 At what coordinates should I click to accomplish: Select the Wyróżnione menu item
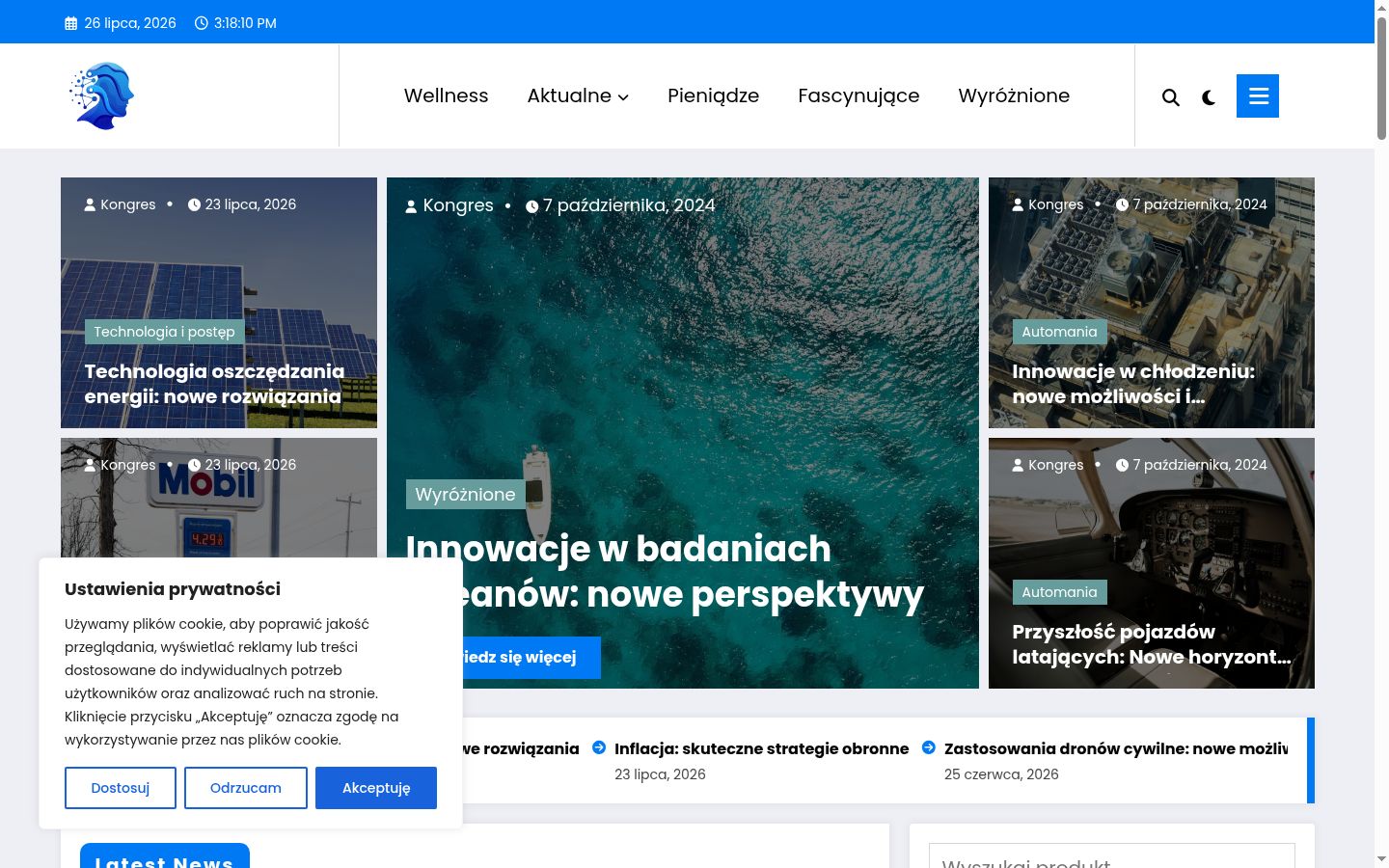click(x=1014, y=95)
